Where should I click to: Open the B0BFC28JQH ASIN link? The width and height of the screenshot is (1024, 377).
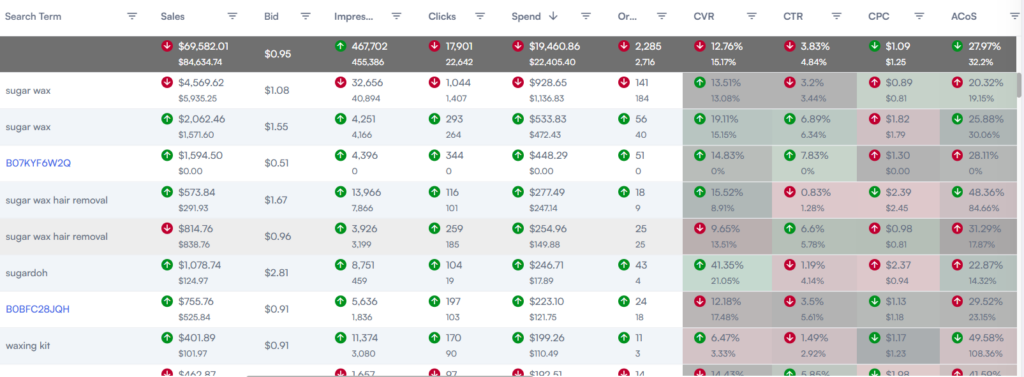point(37,309)
